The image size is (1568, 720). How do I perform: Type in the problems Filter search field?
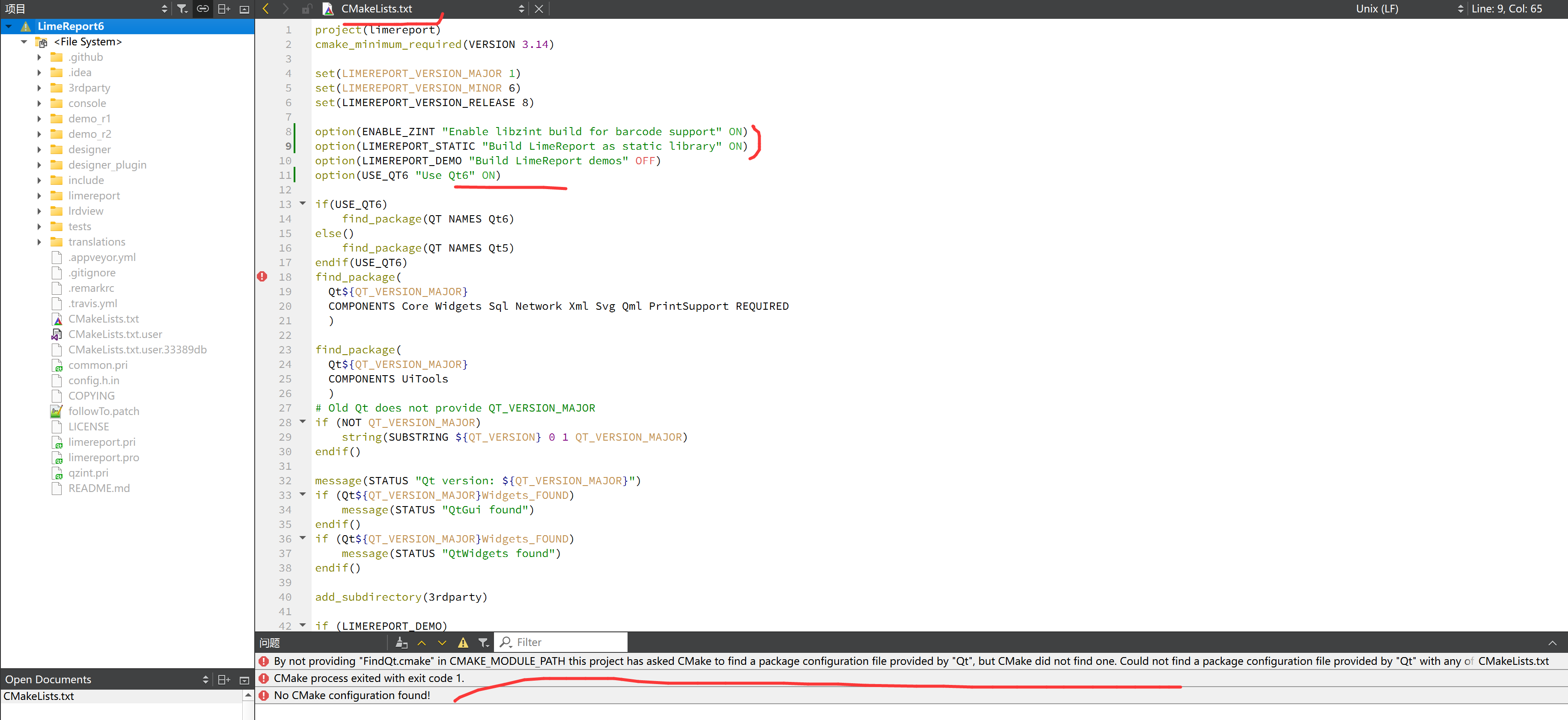pos(560,642)
